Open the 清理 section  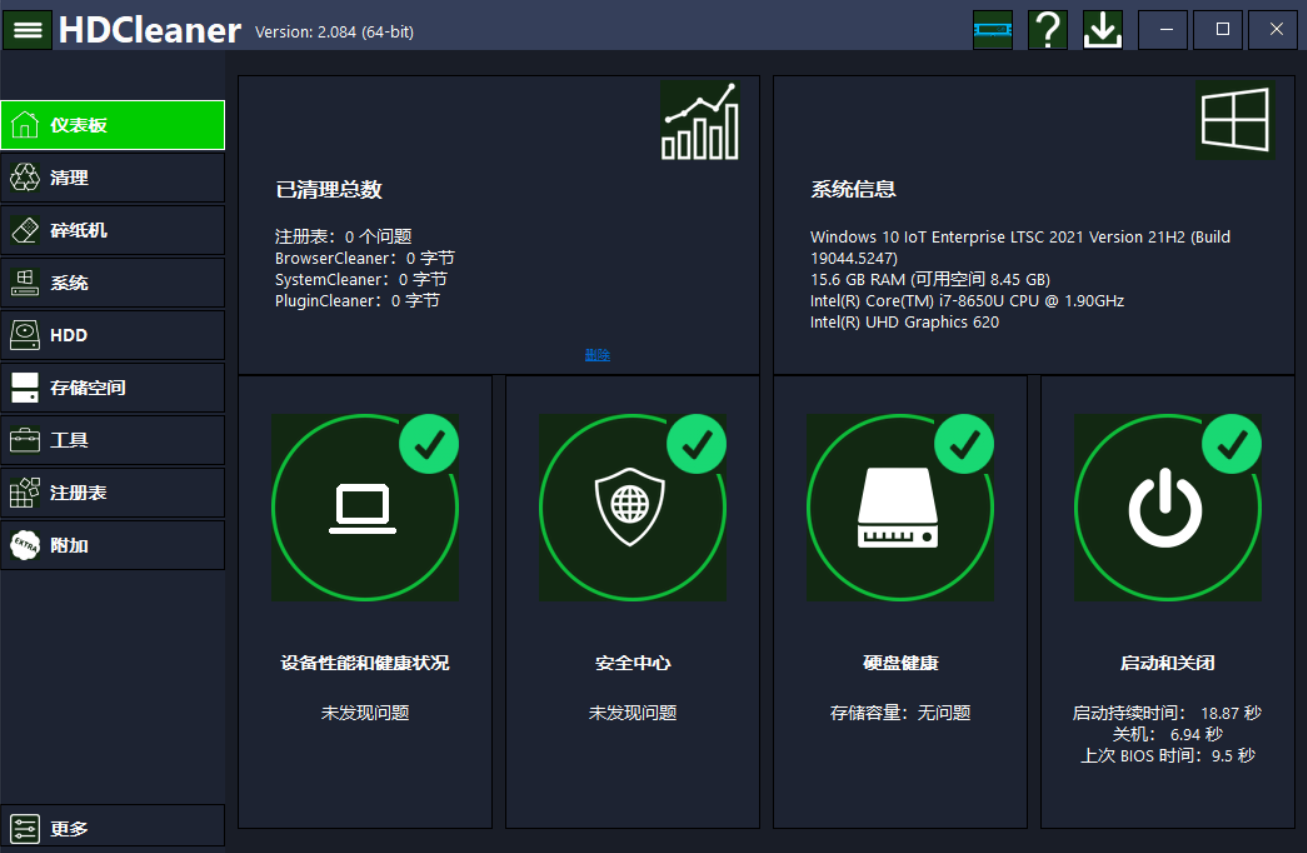click(x=113, y=178)
